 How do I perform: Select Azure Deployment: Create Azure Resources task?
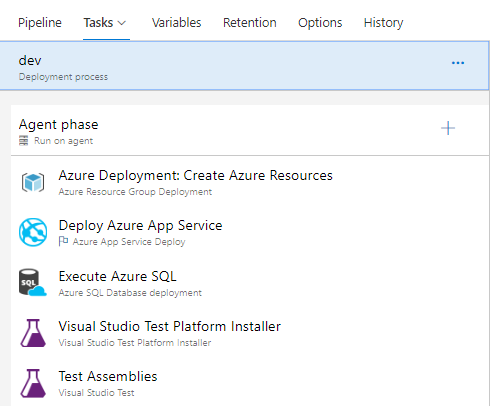tap(250, 182)
